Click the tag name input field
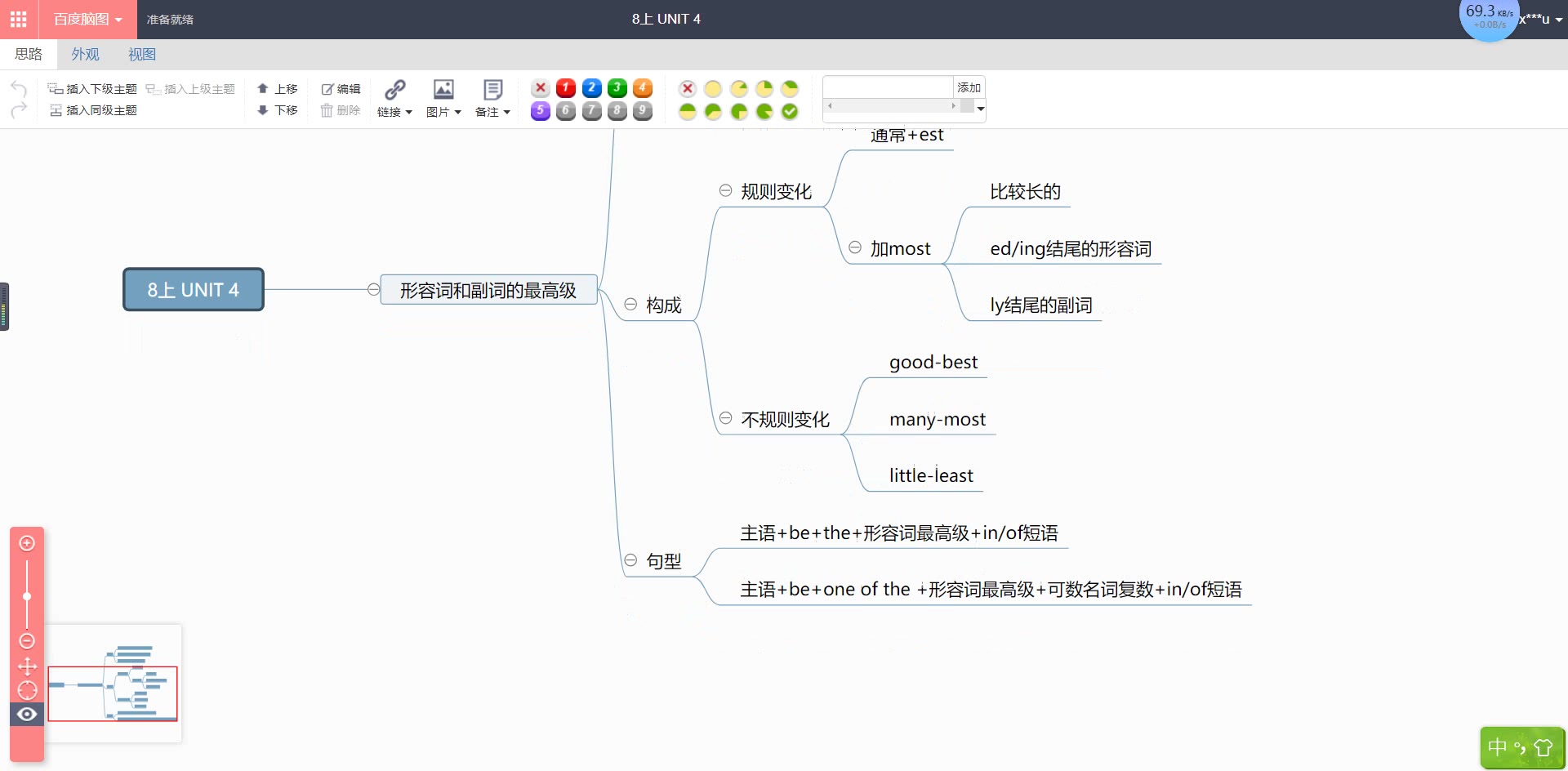Image resolution: width=1568 pixels, height=771 pixels. pos(889,87)
